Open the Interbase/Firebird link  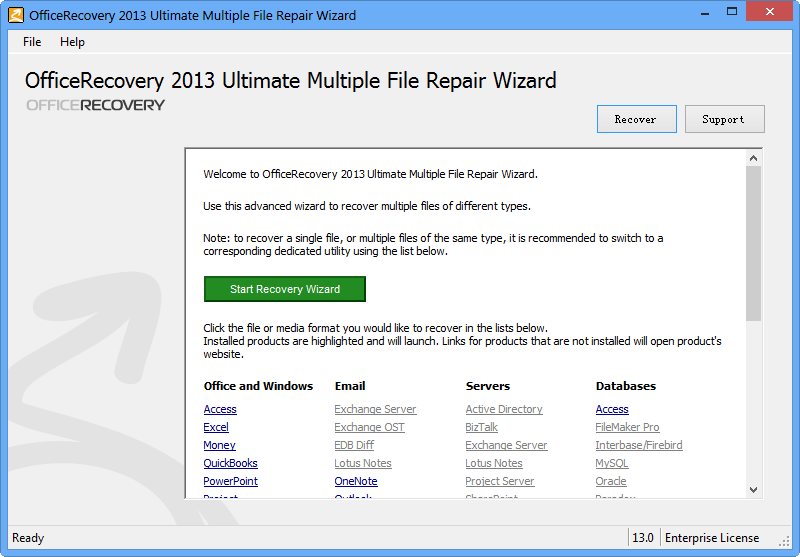tap(639, 445)
